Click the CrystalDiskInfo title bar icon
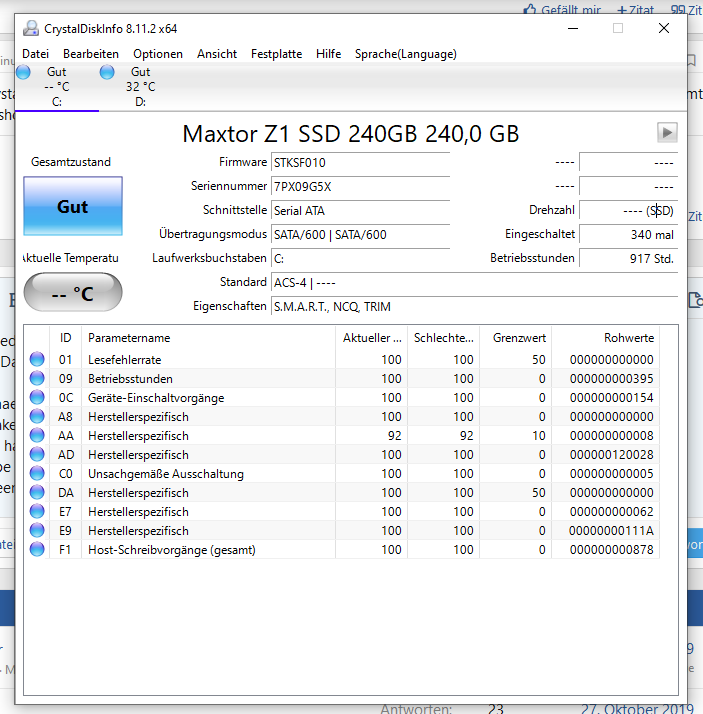This screenshot has width=703, height=714. [31, 29]
